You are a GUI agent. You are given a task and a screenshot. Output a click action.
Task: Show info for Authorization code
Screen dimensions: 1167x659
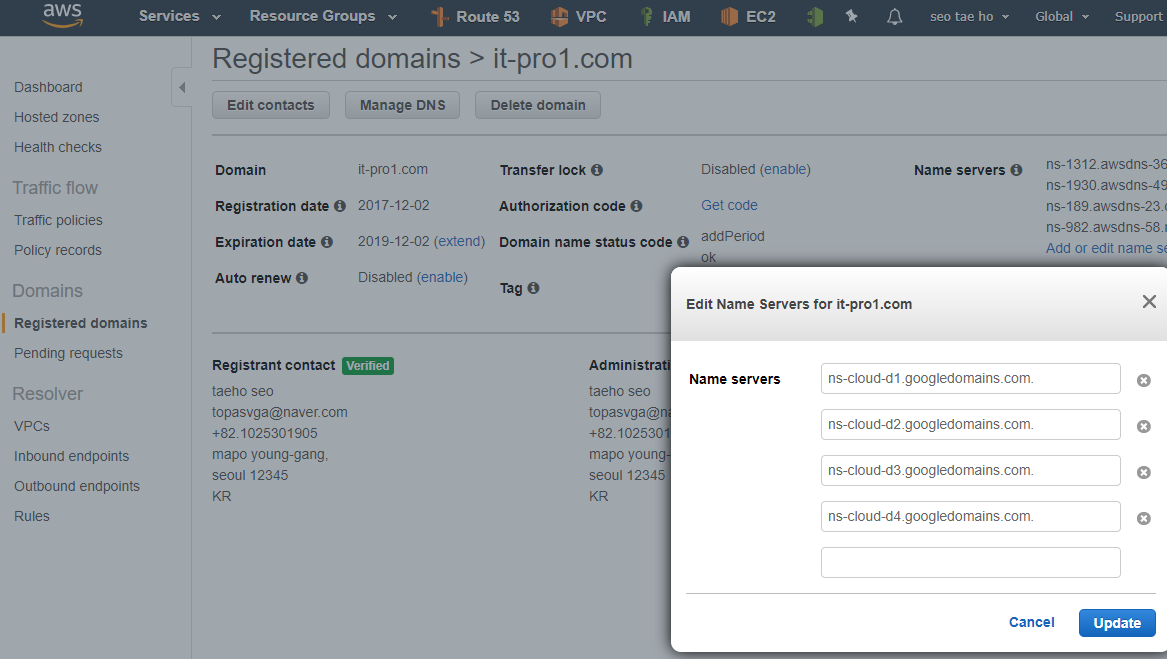pyautogui.click(x=636, y=206)
